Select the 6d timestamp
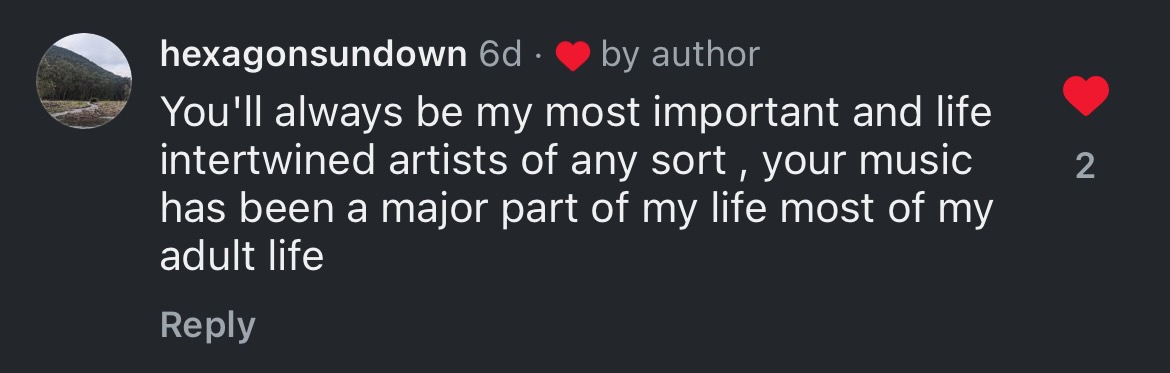The image size is (1170, 373). [500, 54]
